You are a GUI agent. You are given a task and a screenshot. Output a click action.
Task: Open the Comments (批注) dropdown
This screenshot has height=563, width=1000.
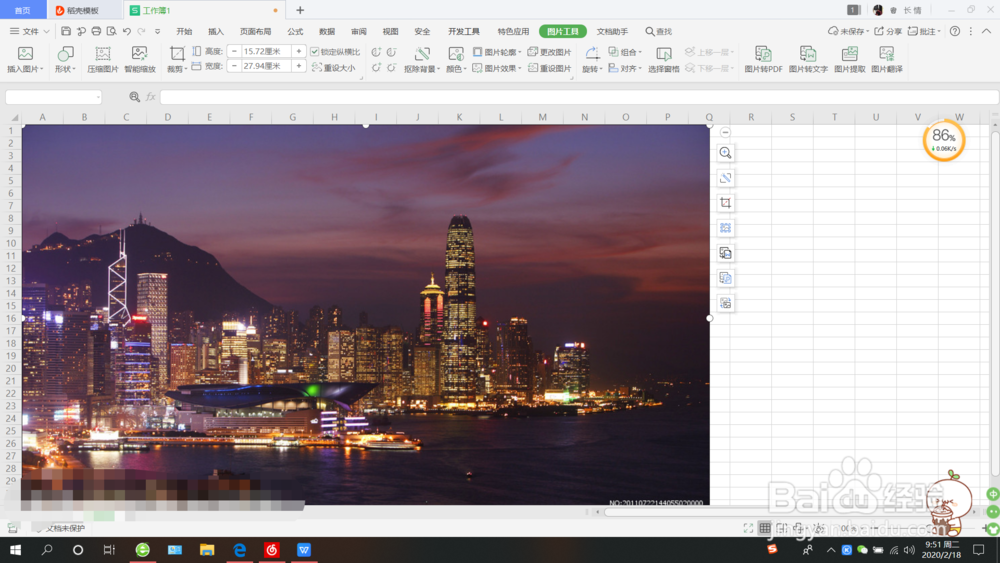tap(924, 31)
